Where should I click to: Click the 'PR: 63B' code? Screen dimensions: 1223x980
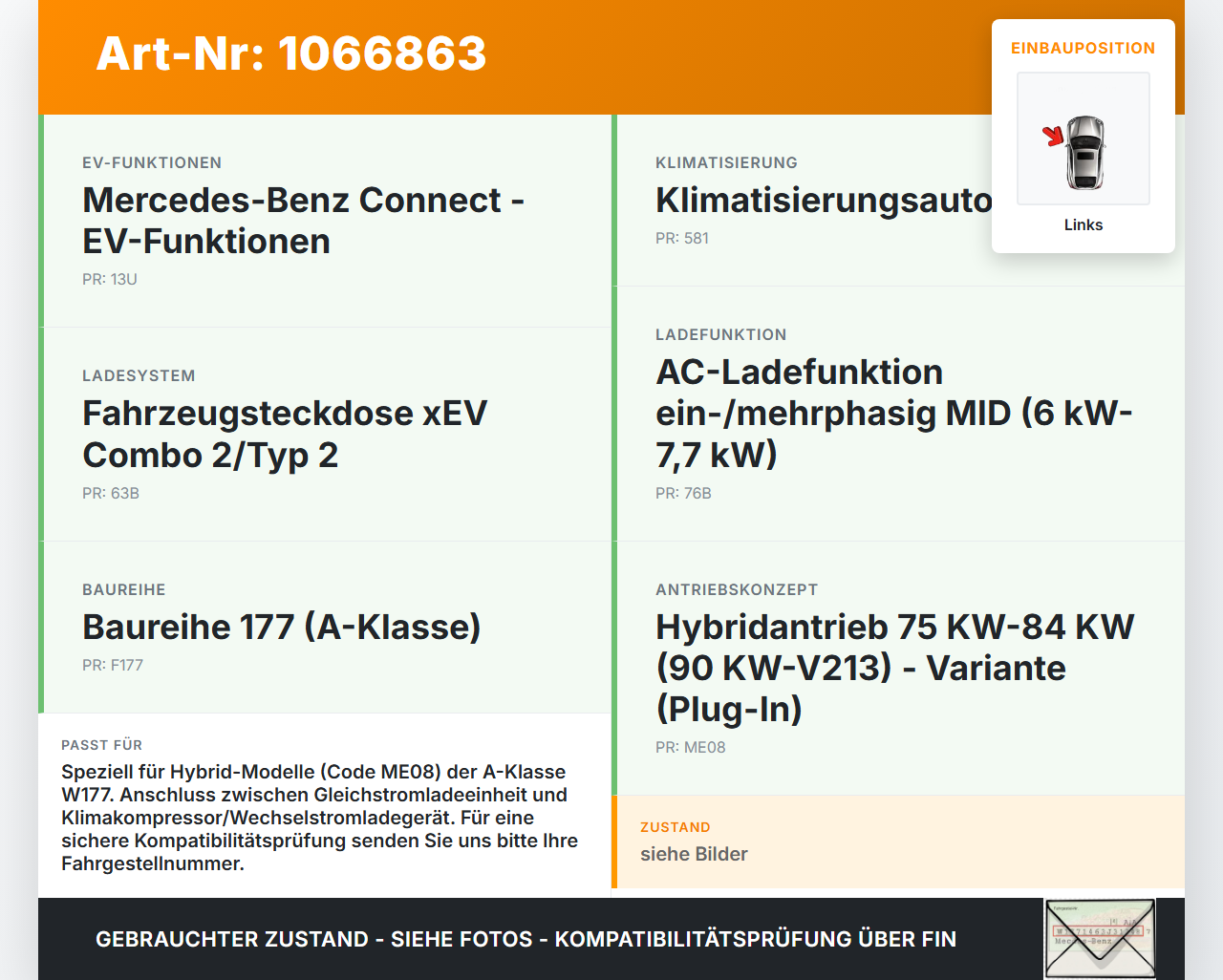click(x=111, y=493)
